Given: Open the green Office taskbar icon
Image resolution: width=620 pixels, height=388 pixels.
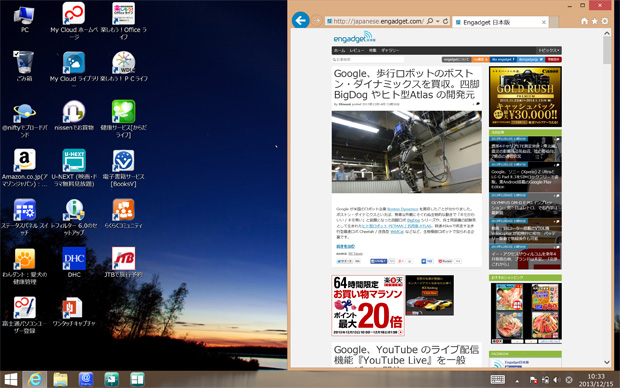Looking at the screenshot, I should (112, 380).
